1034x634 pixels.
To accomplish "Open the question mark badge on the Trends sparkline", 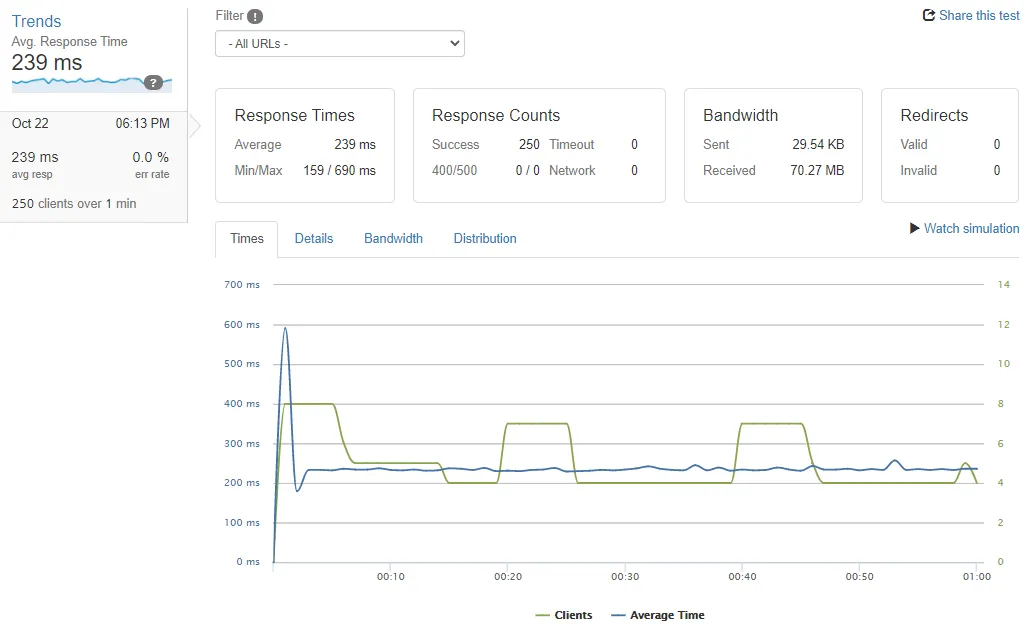I will click(x=153, y=83).
